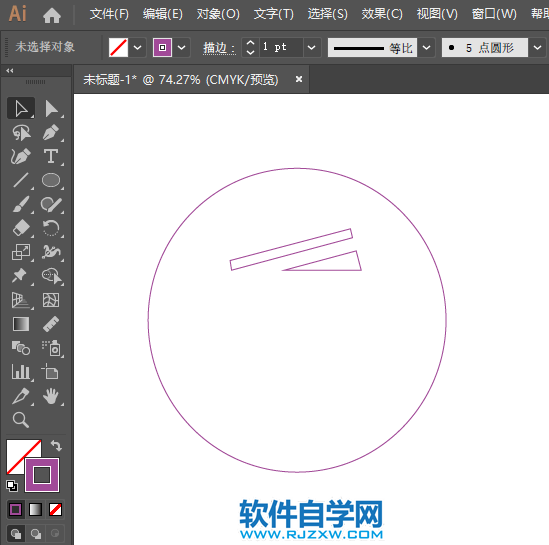Select the Warp tool

[x=51, y=252]
